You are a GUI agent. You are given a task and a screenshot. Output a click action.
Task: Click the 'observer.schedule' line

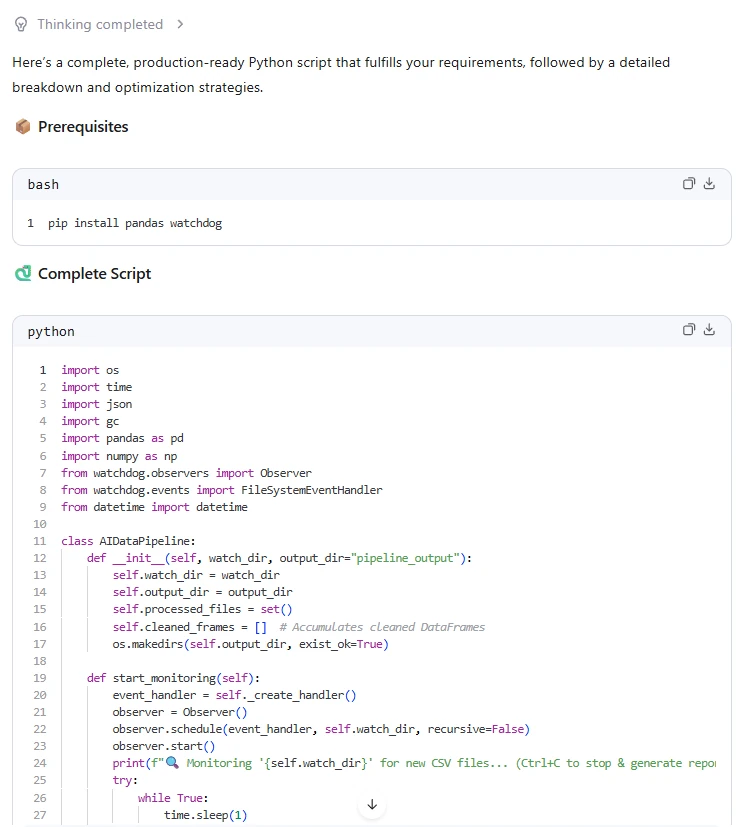click(321, 728)
